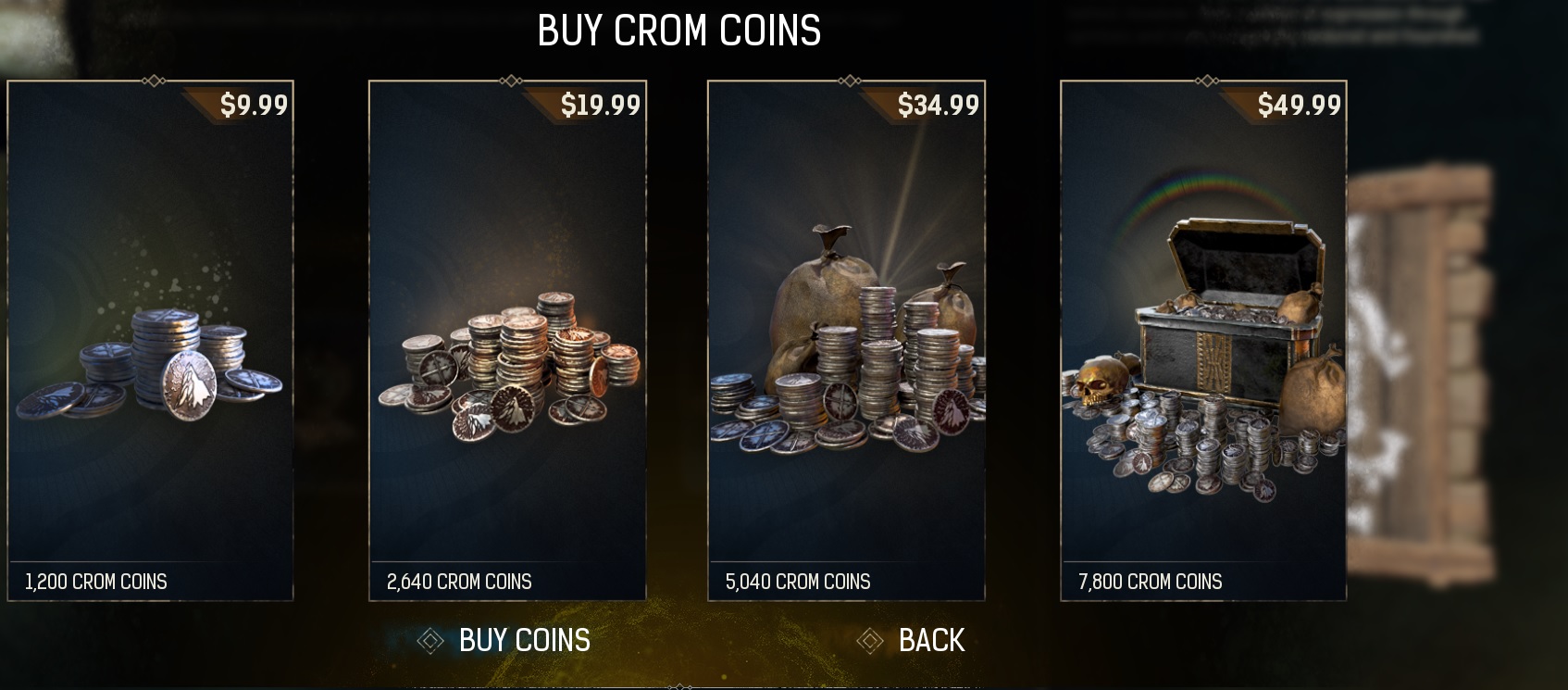Choose the 7,800 Crom Coins label

tap(1150, 582)
